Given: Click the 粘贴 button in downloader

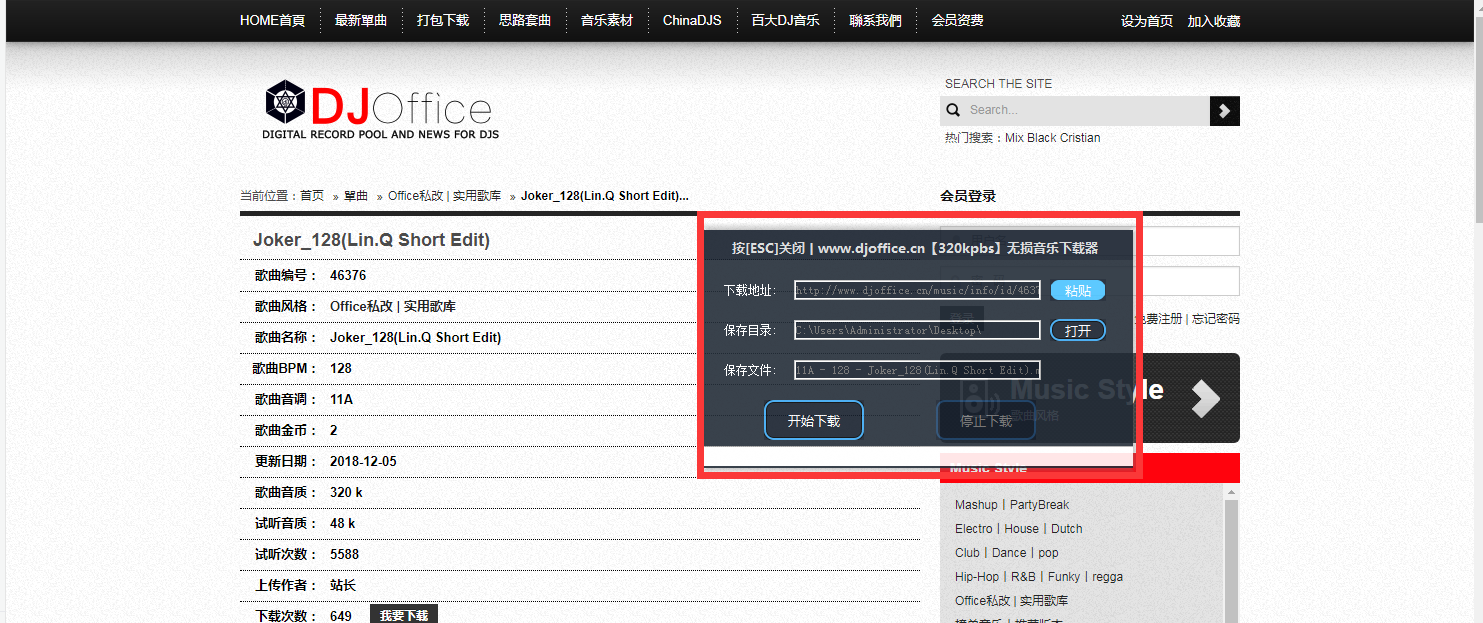Looking at the screenshot, I should click(x=1078, y=290).
